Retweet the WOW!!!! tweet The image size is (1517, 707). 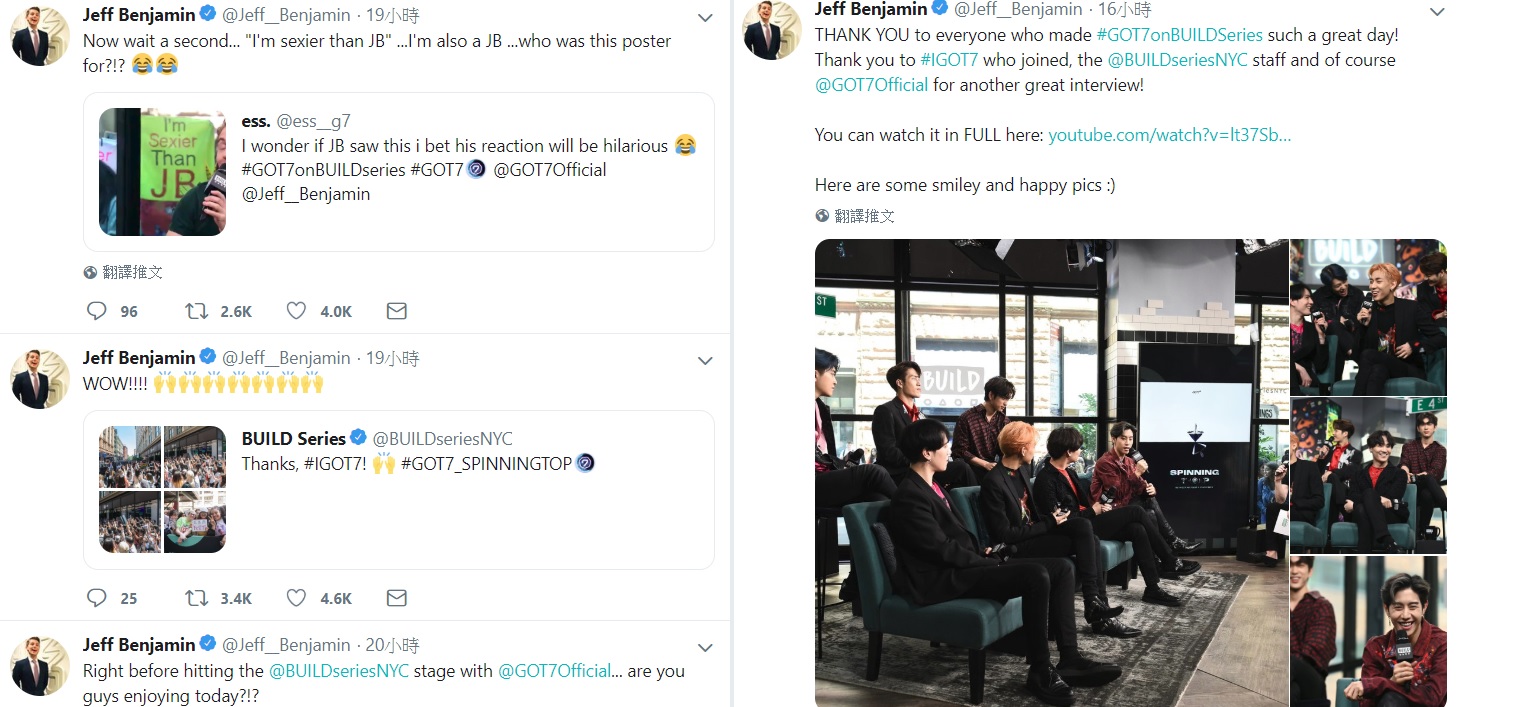(x=197, y=598)
